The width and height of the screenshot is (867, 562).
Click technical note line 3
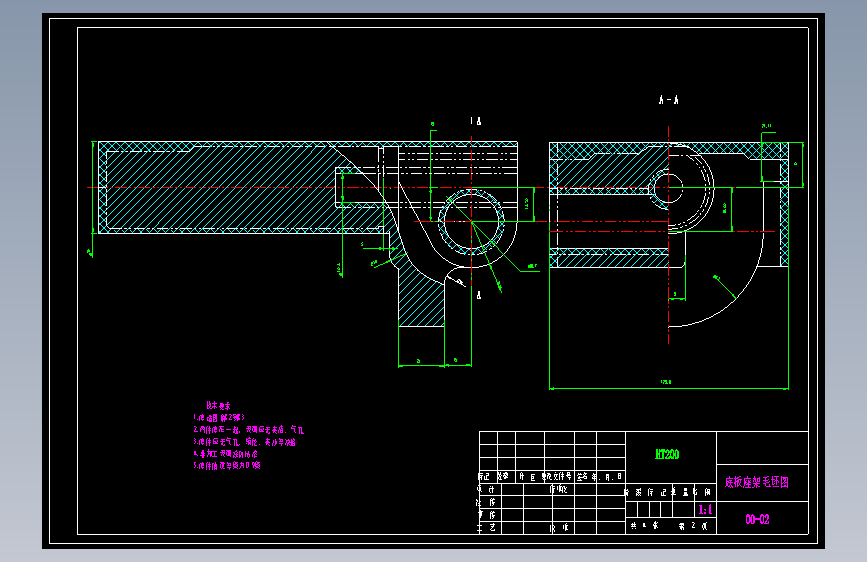point(244,442)
